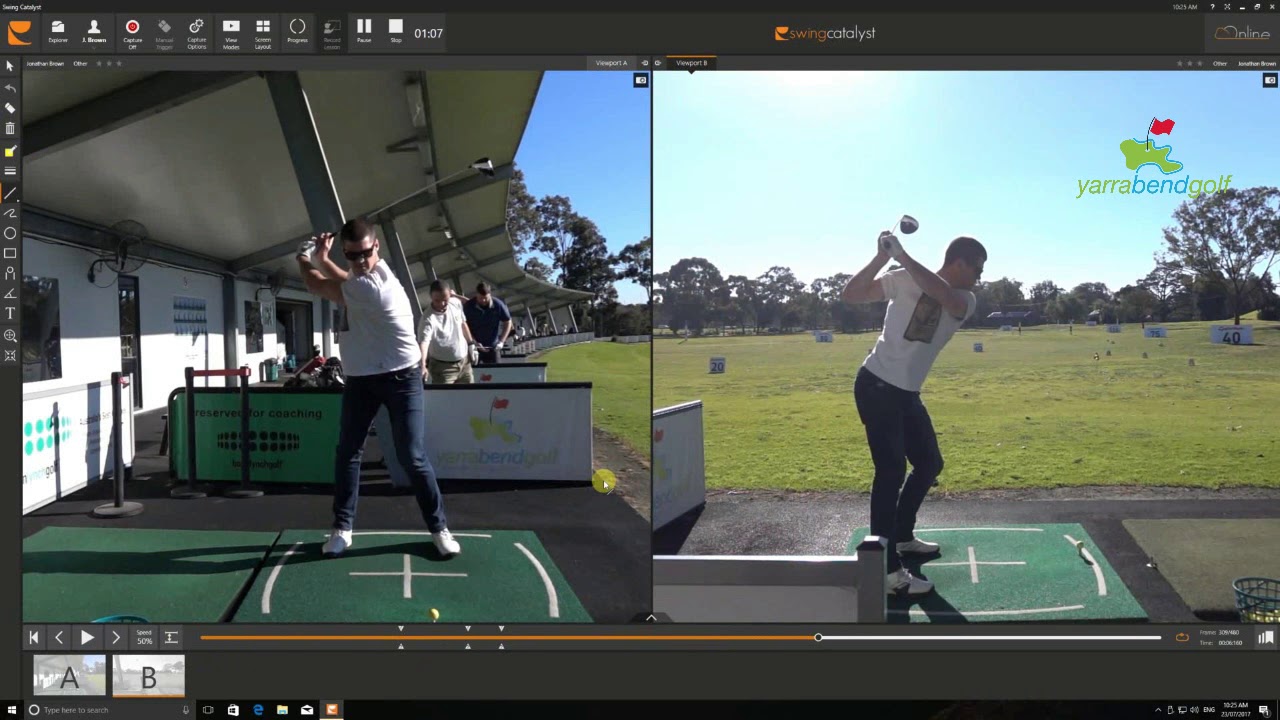
Task: Step forward one frame
Action: point(115,637)
